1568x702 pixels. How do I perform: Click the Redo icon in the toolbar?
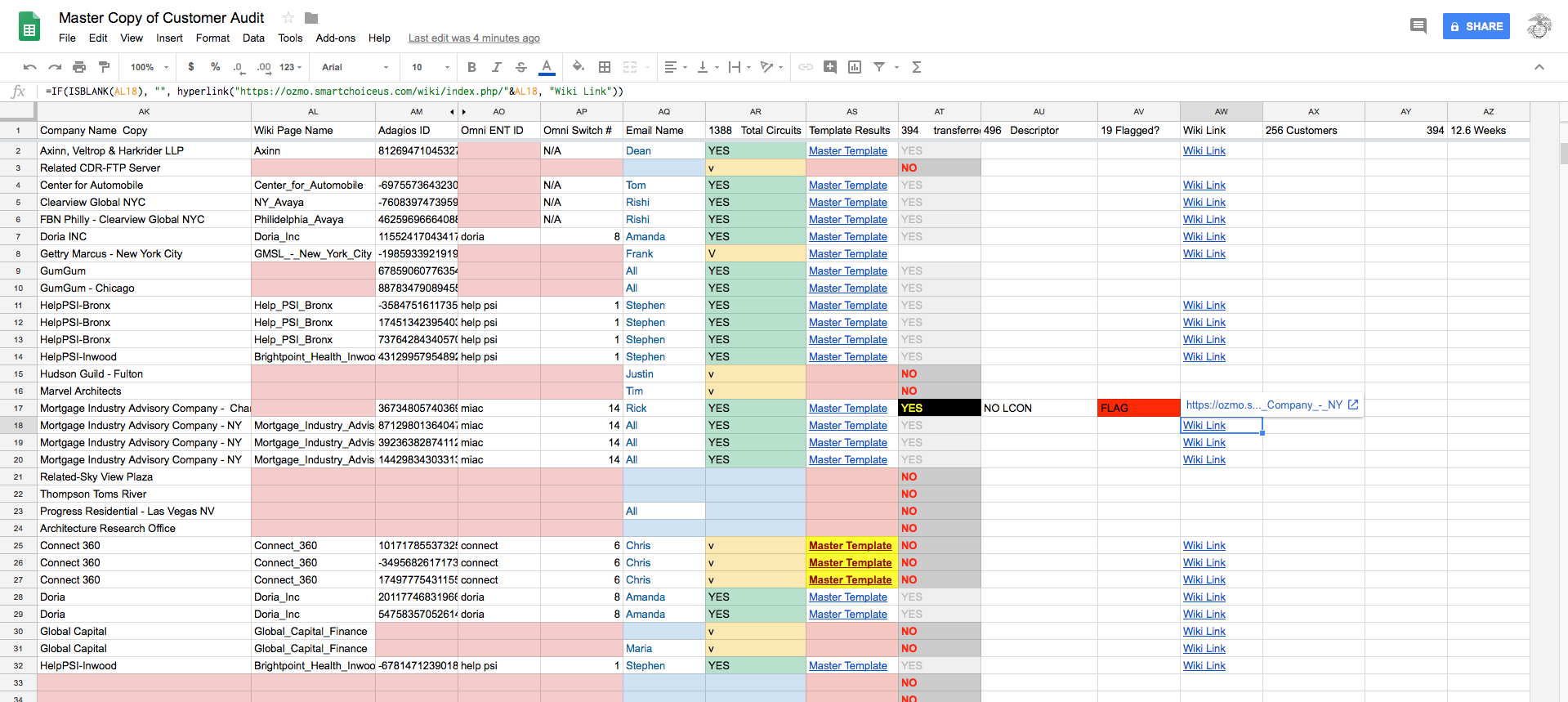[55, 67]
